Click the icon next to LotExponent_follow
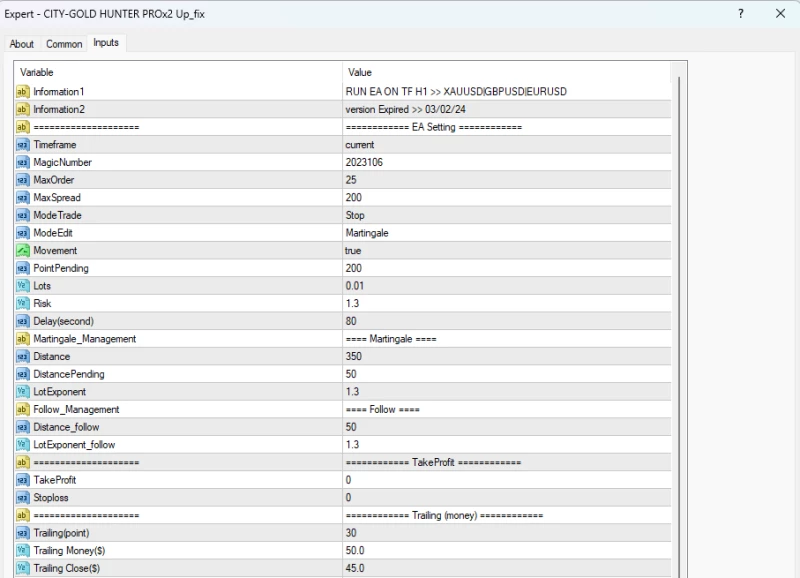The image size is (800, 578). 23,444
